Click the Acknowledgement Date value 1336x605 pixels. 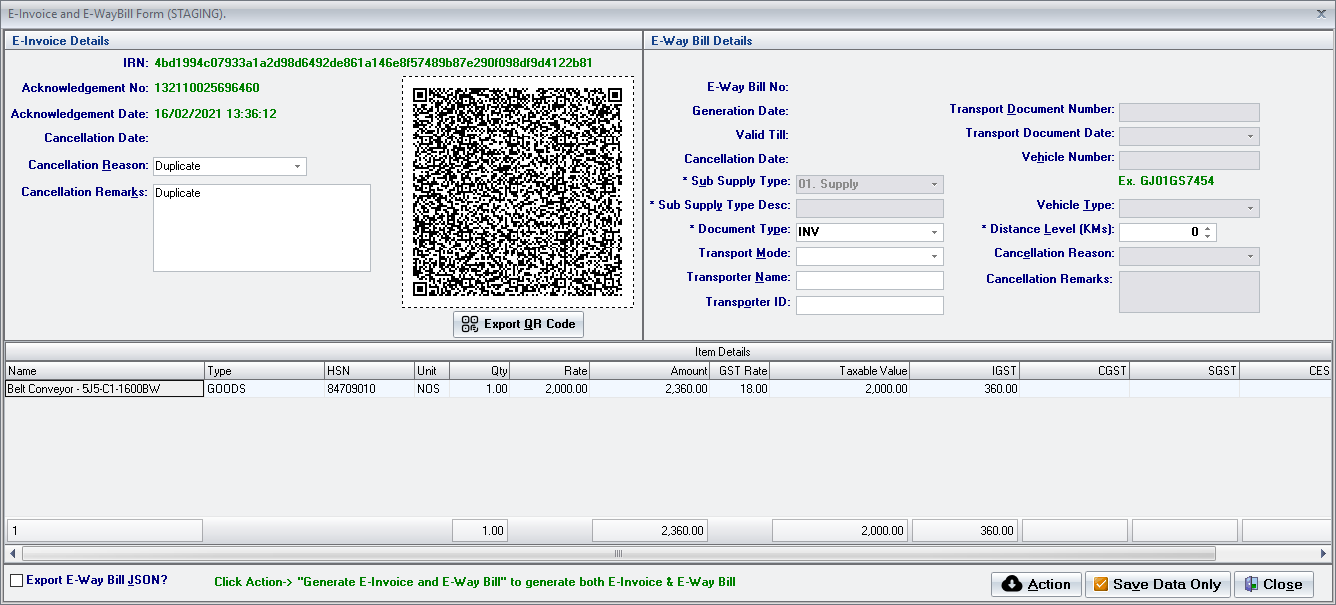tap(215, 114)
